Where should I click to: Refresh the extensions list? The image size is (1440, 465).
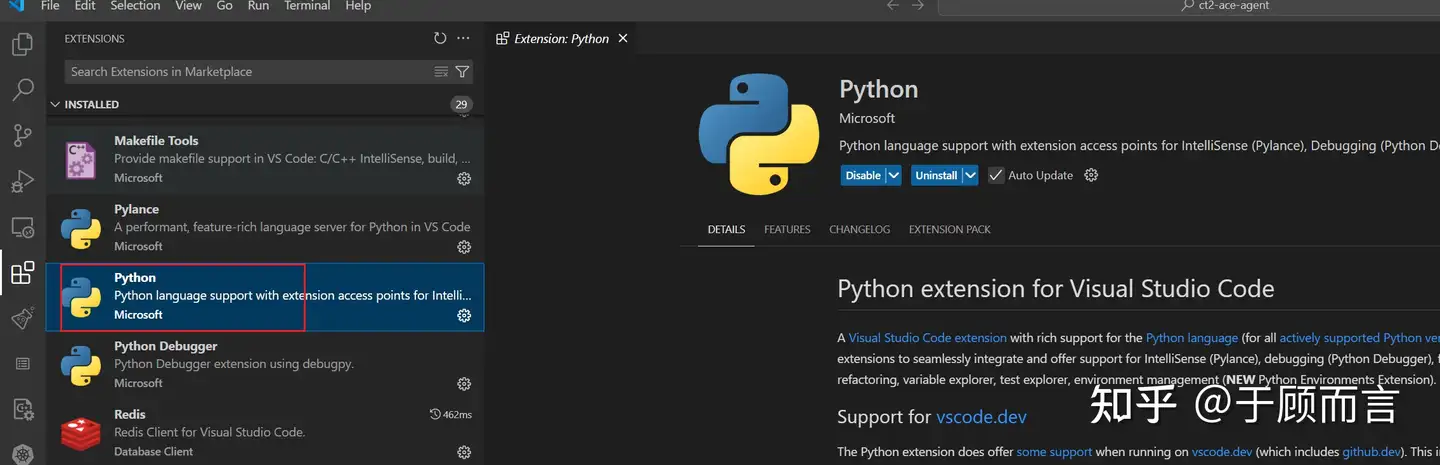pyautogui.click(x=440, y=38)
